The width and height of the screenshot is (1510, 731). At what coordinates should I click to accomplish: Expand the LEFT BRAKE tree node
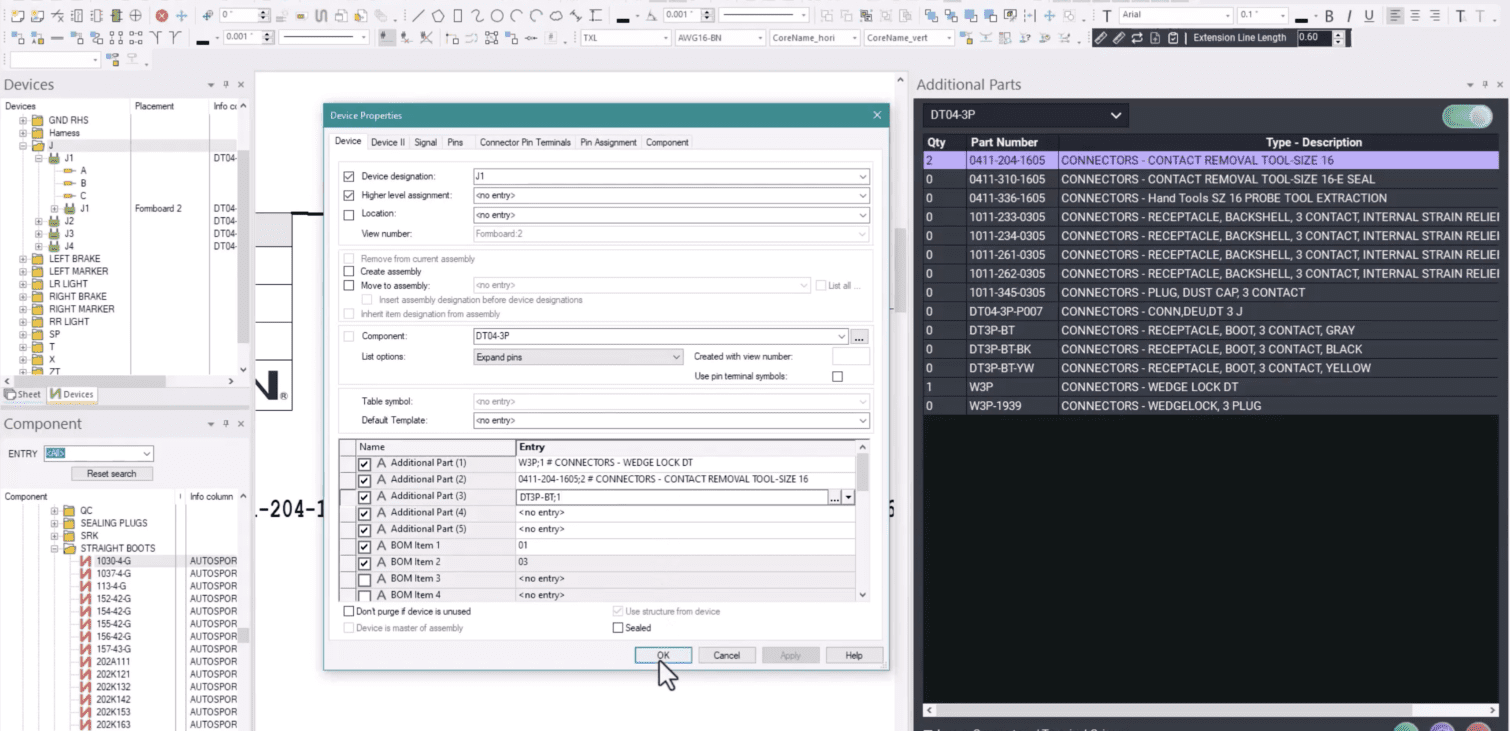click(23, 259)
